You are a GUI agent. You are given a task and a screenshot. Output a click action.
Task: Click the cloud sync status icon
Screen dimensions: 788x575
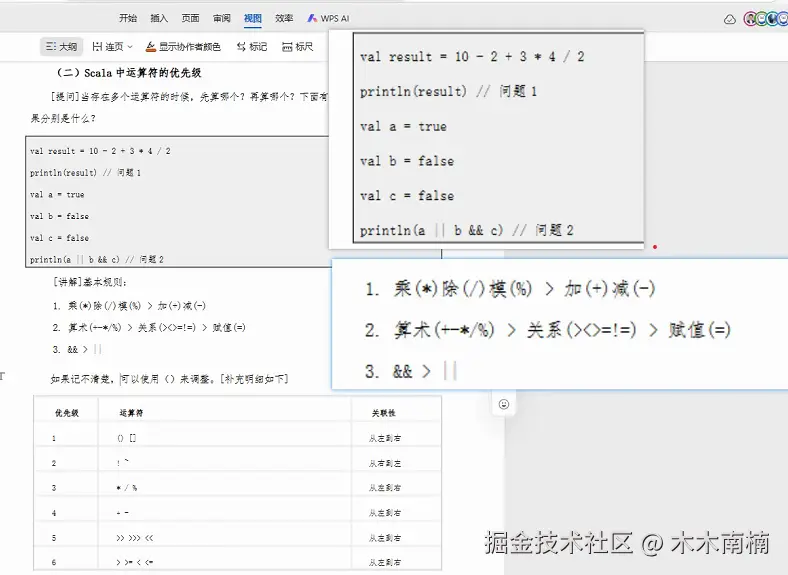pos(730,19)
